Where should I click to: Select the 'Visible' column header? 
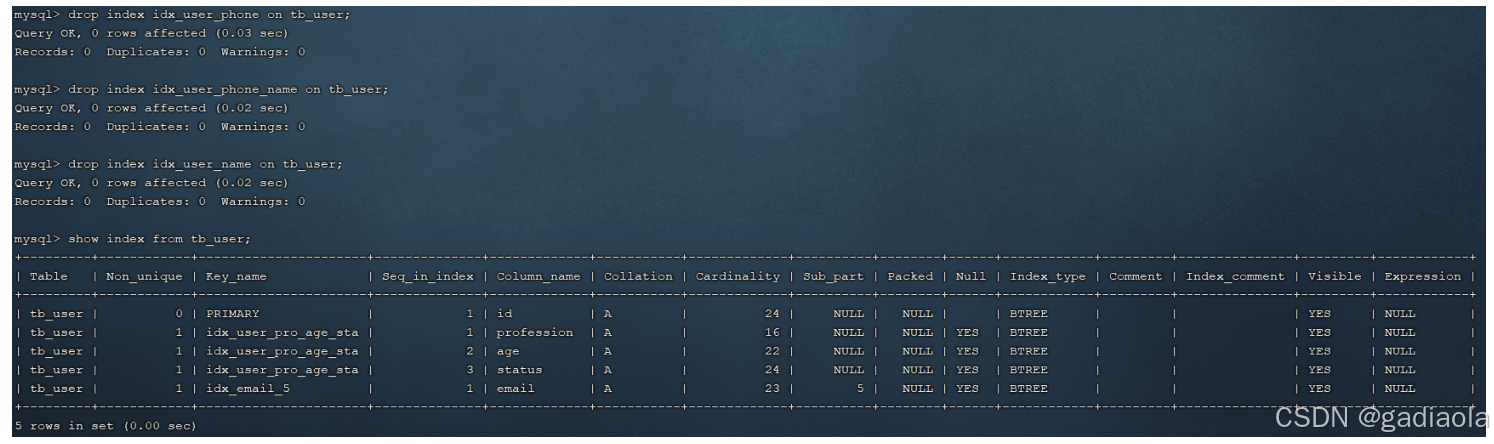tap(1334, 276)
